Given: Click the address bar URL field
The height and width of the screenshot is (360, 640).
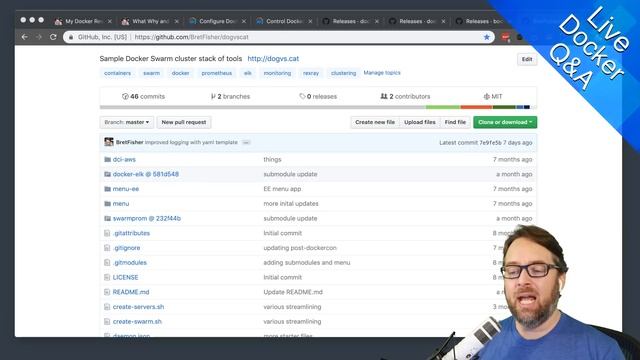Looking at the screenshot, I should [279, 37].
